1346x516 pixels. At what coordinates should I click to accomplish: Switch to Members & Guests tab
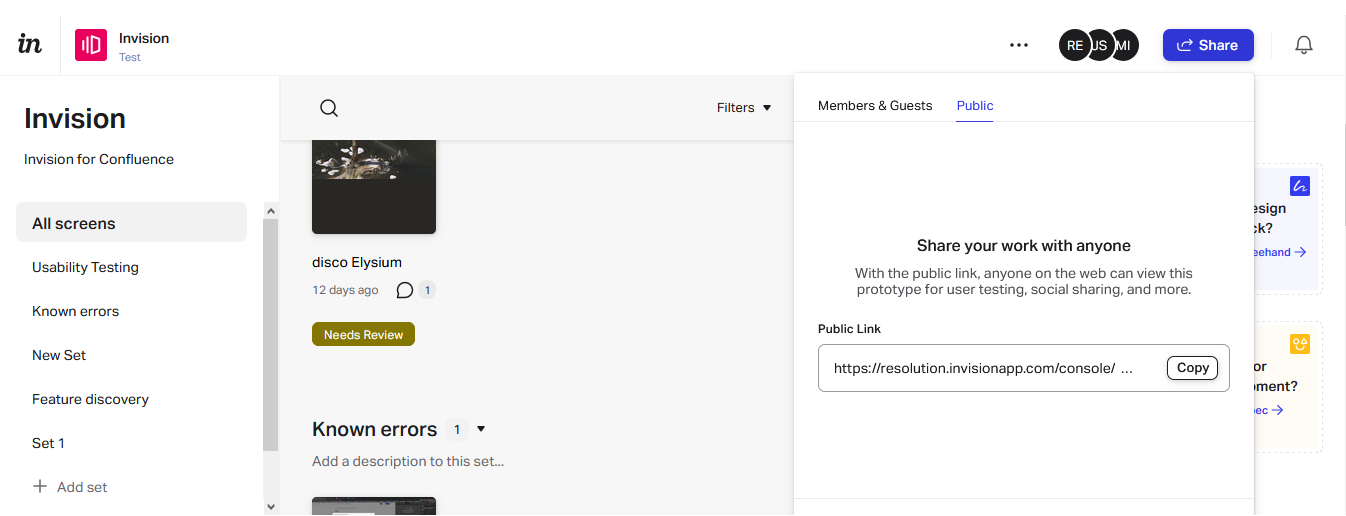point(875,106)
